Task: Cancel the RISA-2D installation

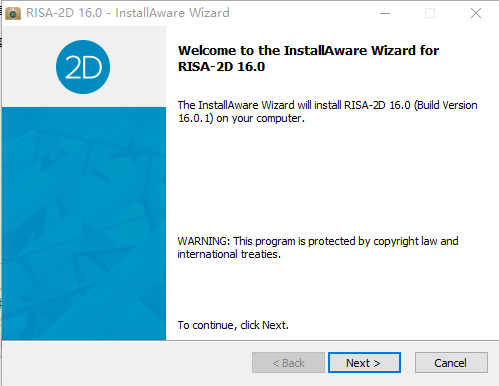Action: (x=451, y=363)
